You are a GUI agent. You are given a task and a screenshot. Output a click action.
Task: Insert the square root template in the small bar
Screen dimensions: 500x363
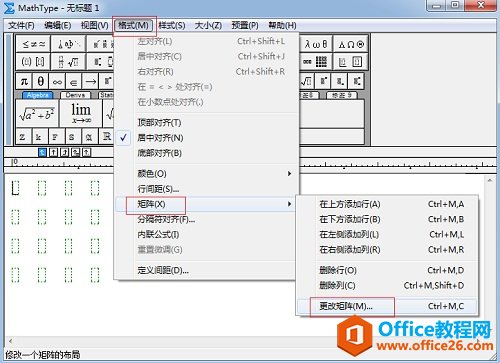click(x=306, y=81)
